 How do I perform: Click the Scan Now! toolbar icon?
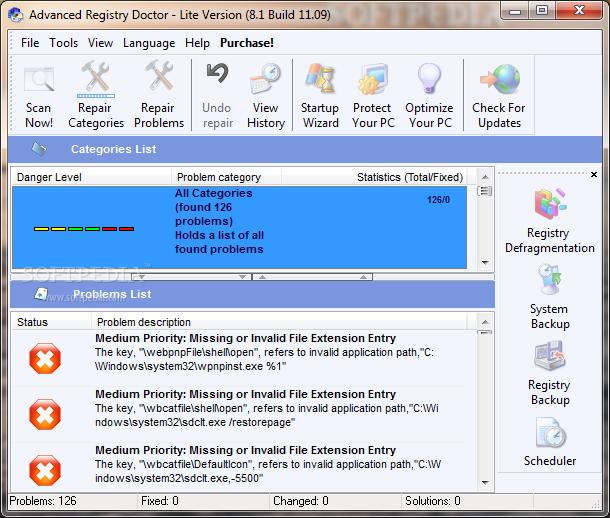coord(39,96)
